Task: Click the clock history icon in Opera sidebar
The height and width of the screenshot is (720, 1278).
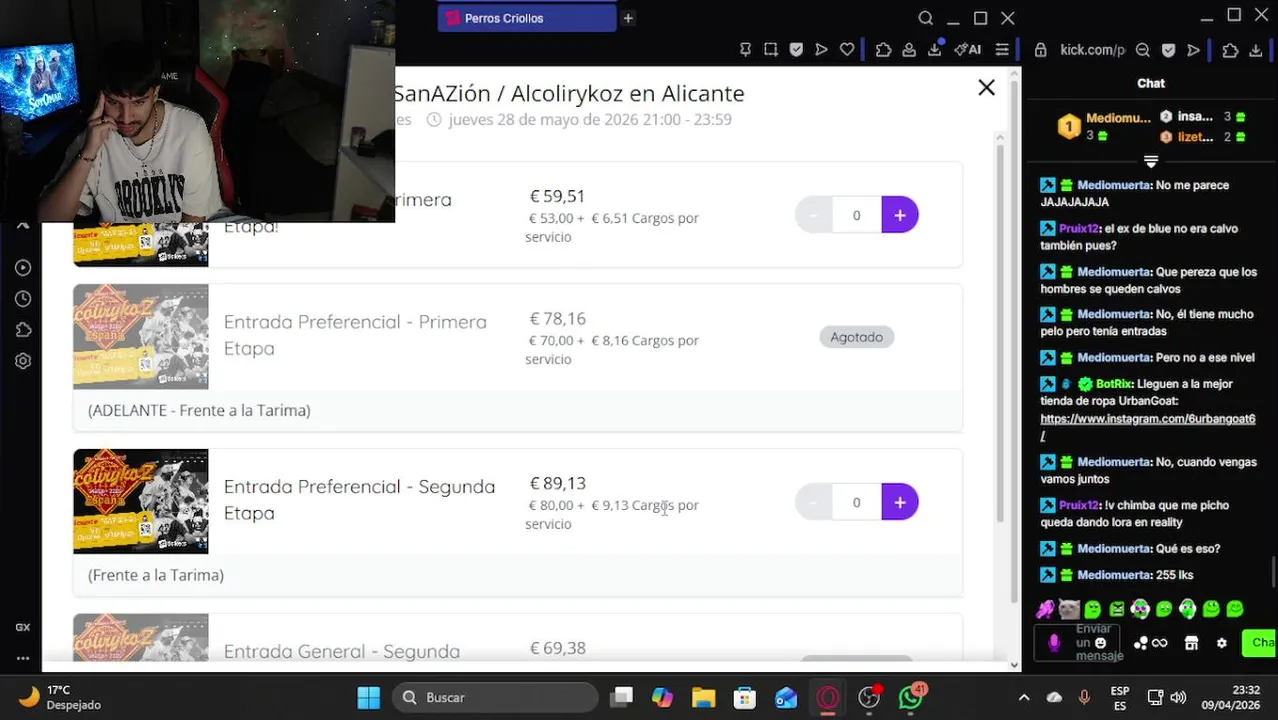Action: [23, 299]
